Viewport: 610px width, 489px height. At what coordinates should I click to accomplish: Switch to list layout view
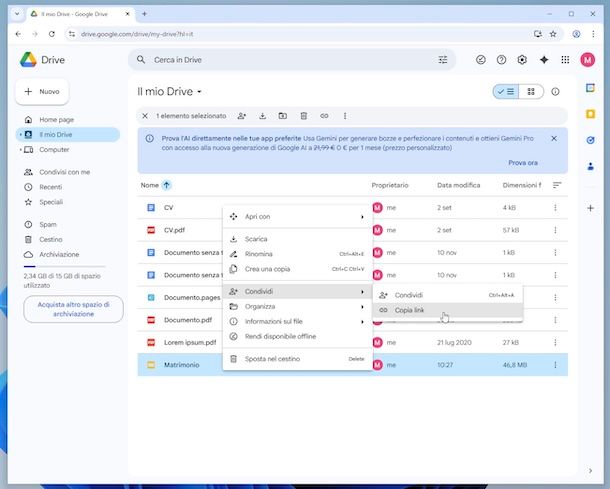click(507, 91)
